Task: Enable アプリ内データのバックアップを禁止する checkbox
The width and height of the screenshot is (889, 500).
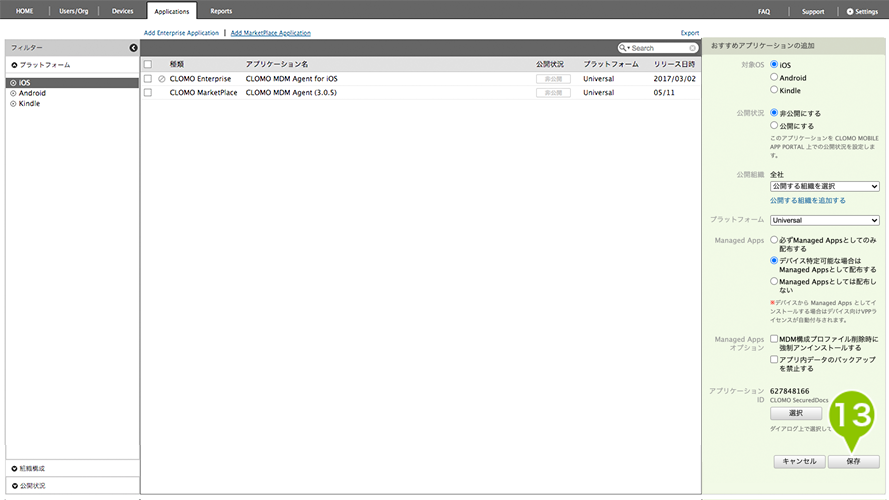Action: click(x=774, y=359)
